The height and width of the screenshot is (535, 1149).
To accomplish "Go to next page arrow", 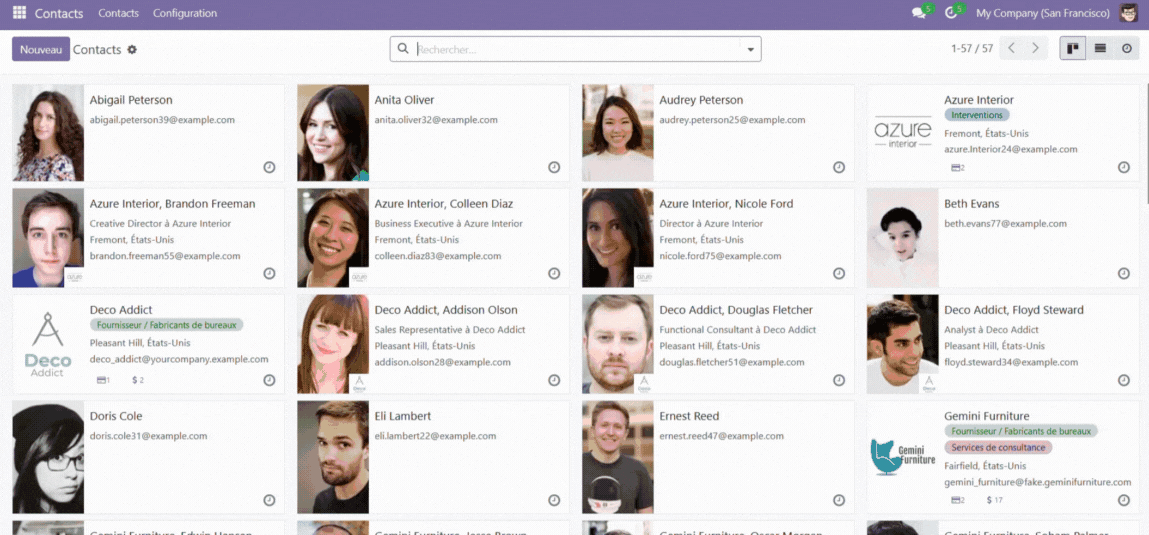I will click(x=1035, y=48).
